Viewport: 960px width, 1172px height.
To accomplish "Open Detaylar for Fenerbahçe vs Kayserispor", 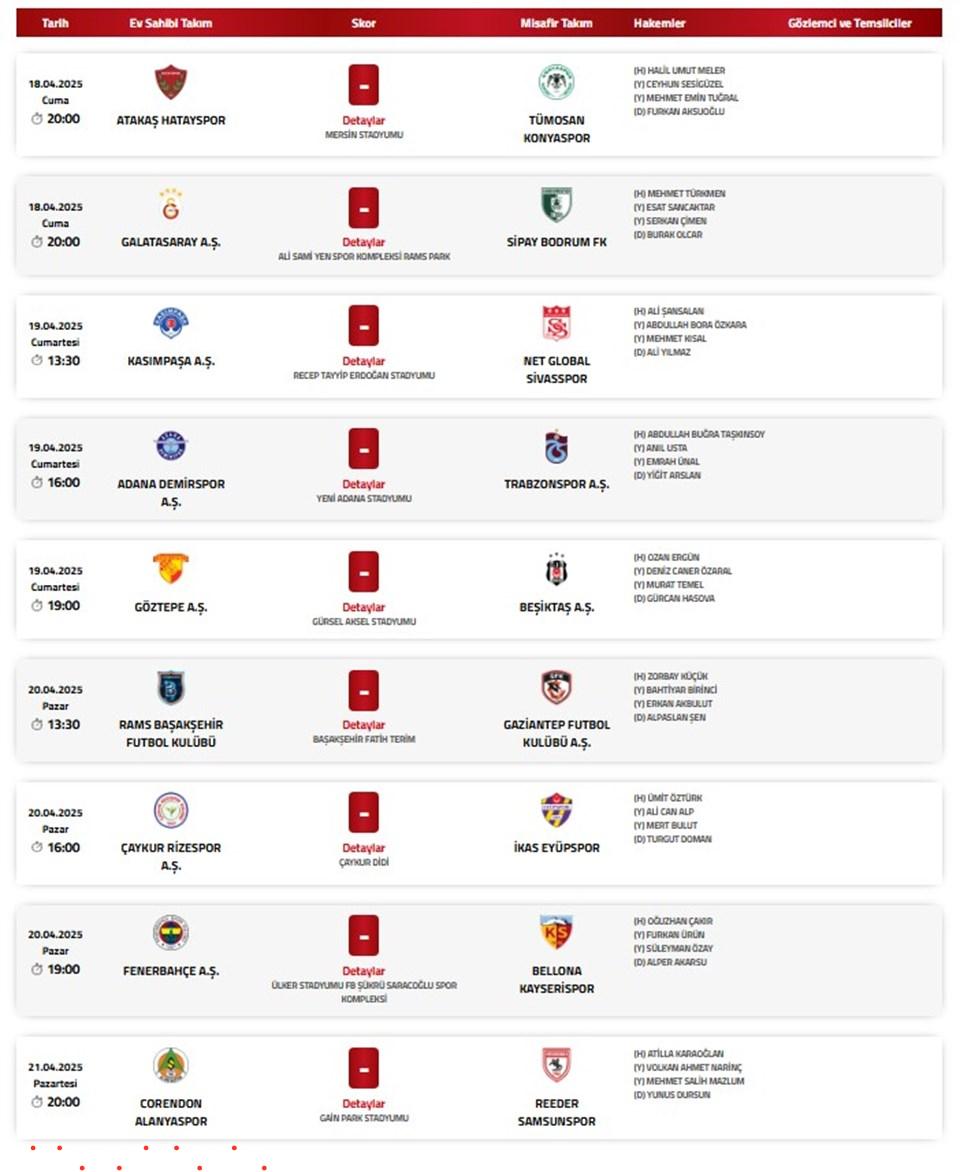I will [363, 971].
